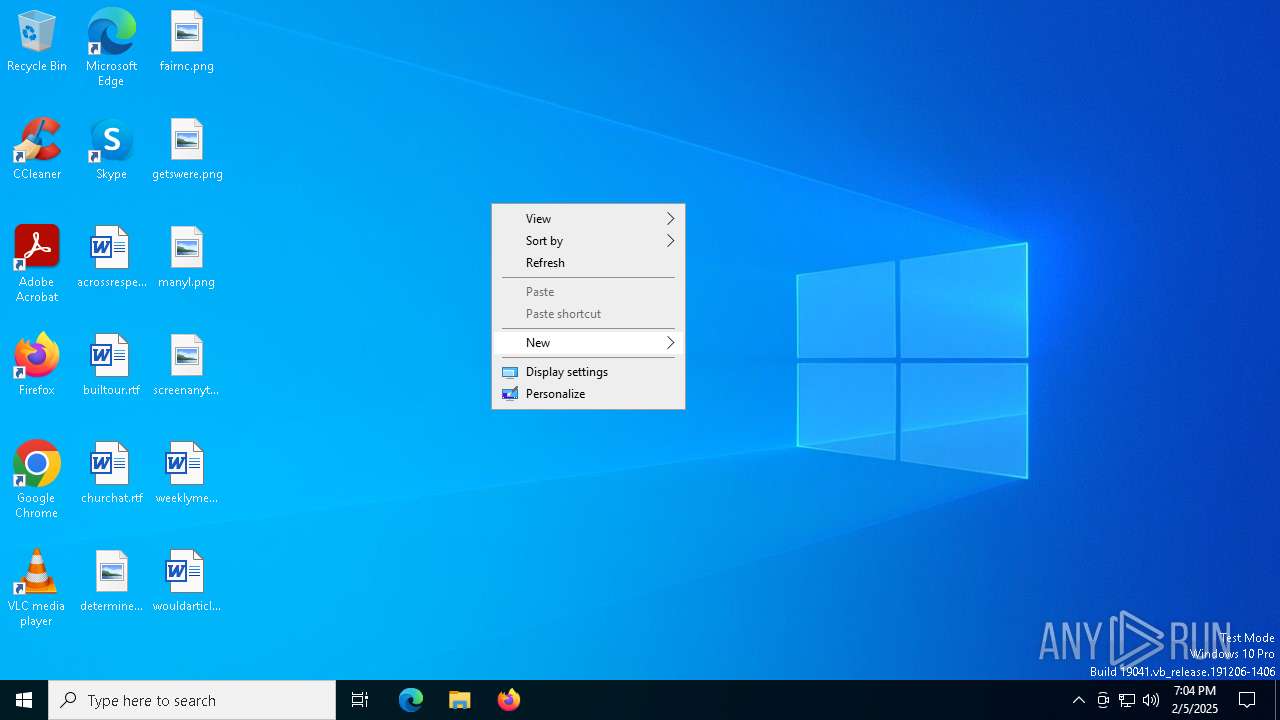Screen dimensions: 1280x720
Task: Click the meet now tray icon
Action: click(1103, 700)
